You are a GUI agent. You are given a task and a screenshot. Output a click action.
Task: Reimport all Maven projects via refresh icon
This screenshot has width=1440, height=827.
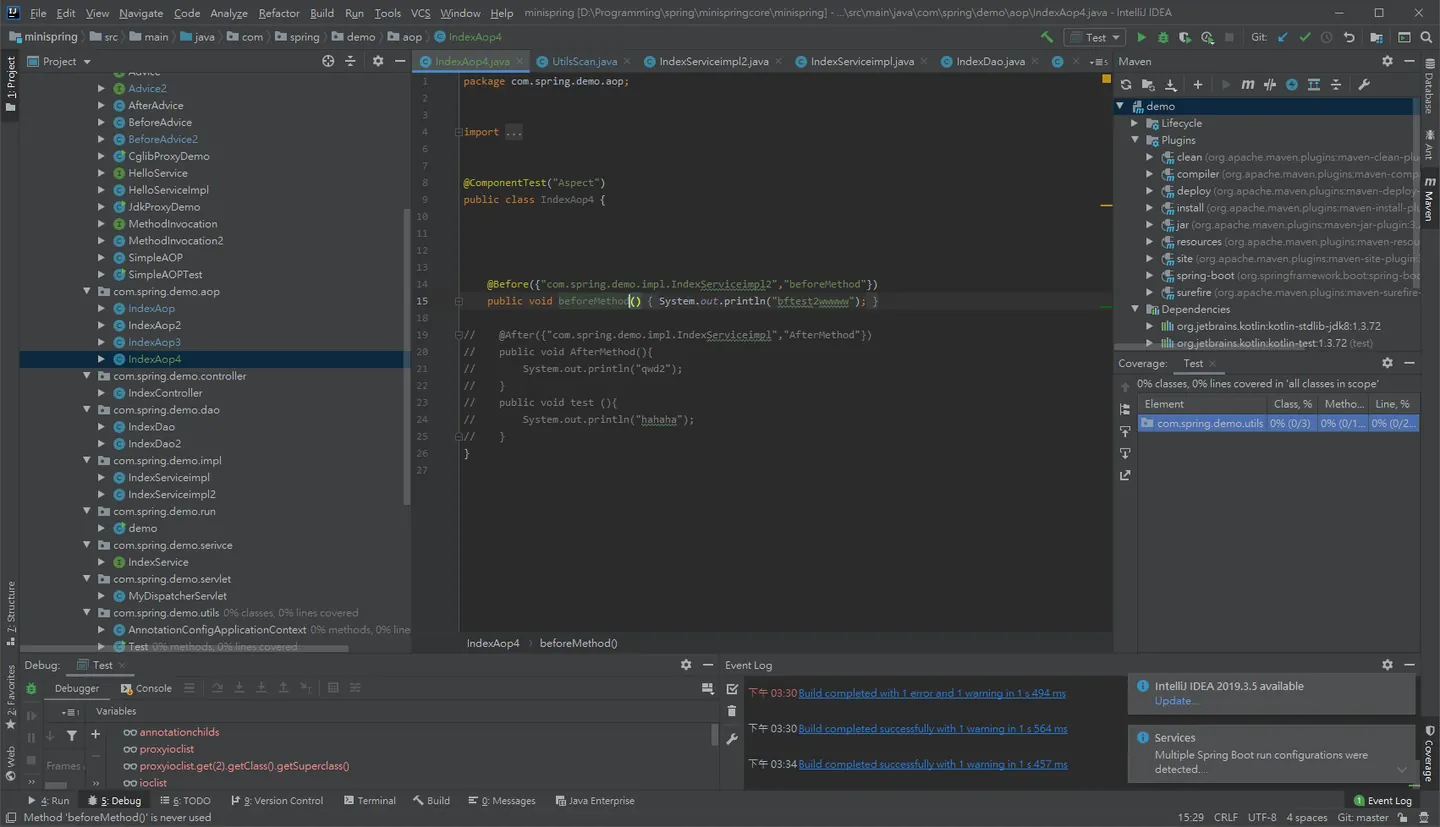click(x=1126, y=85)
